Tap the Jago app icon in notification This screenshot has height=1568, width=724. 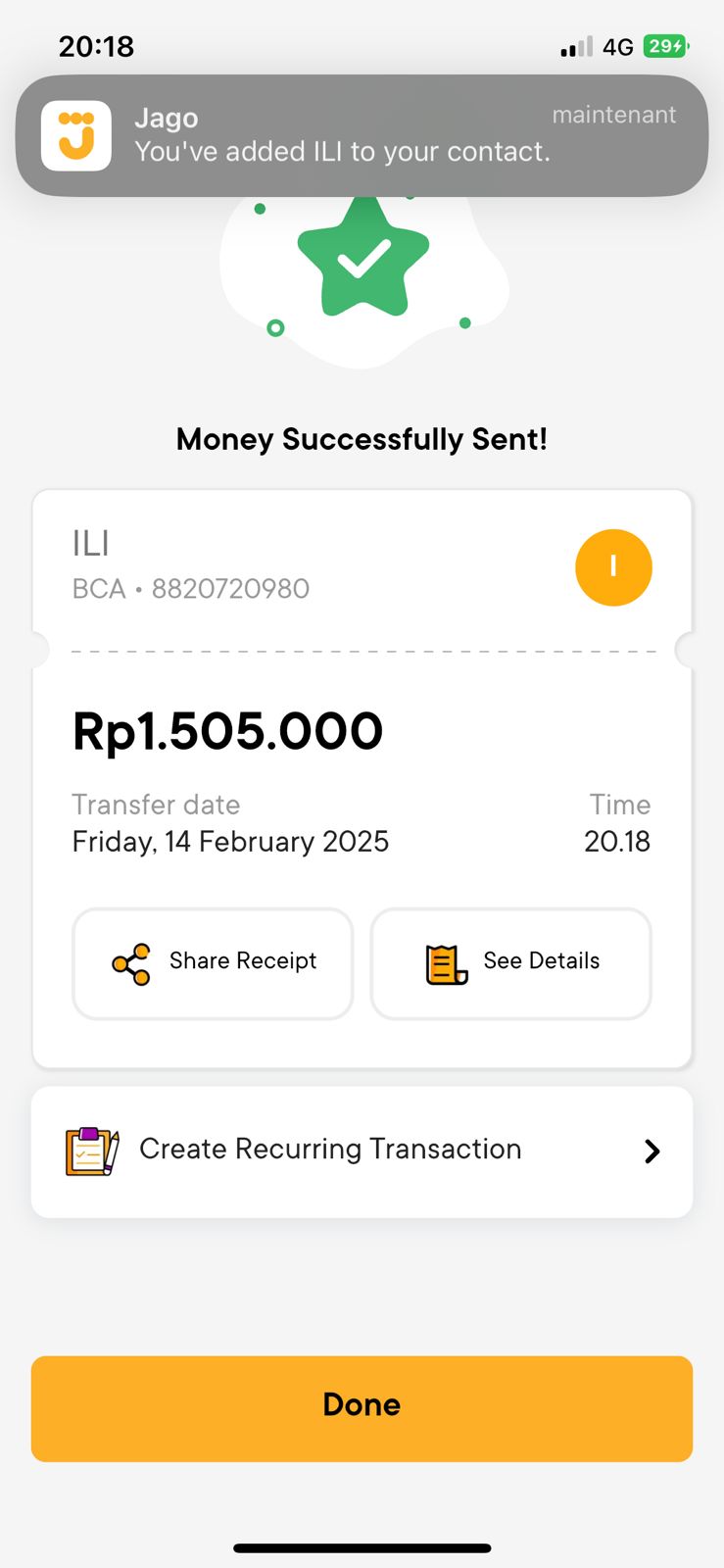76,136
